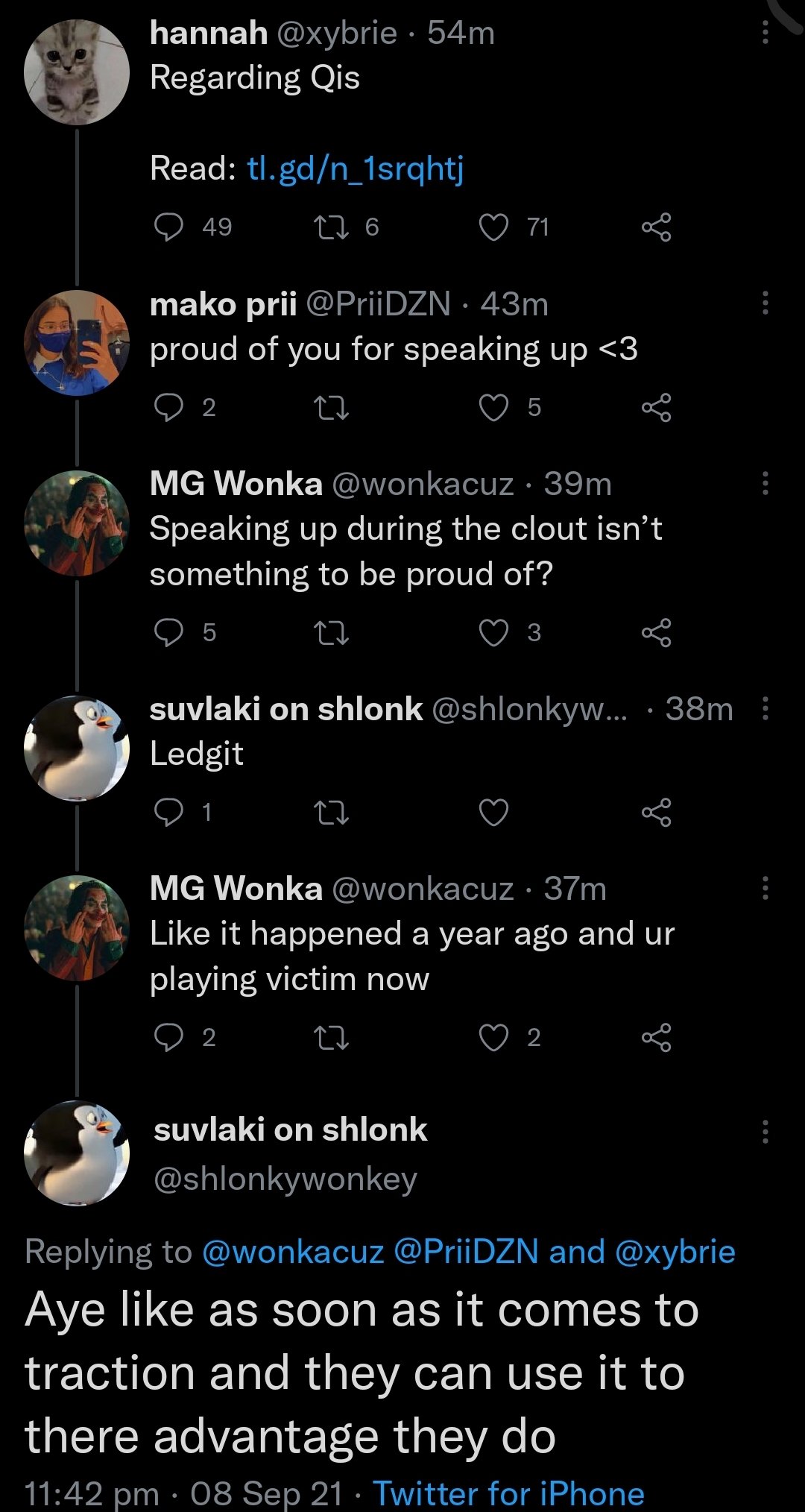
Task: Share mako prii's tweet
Action: coord(656,407)
